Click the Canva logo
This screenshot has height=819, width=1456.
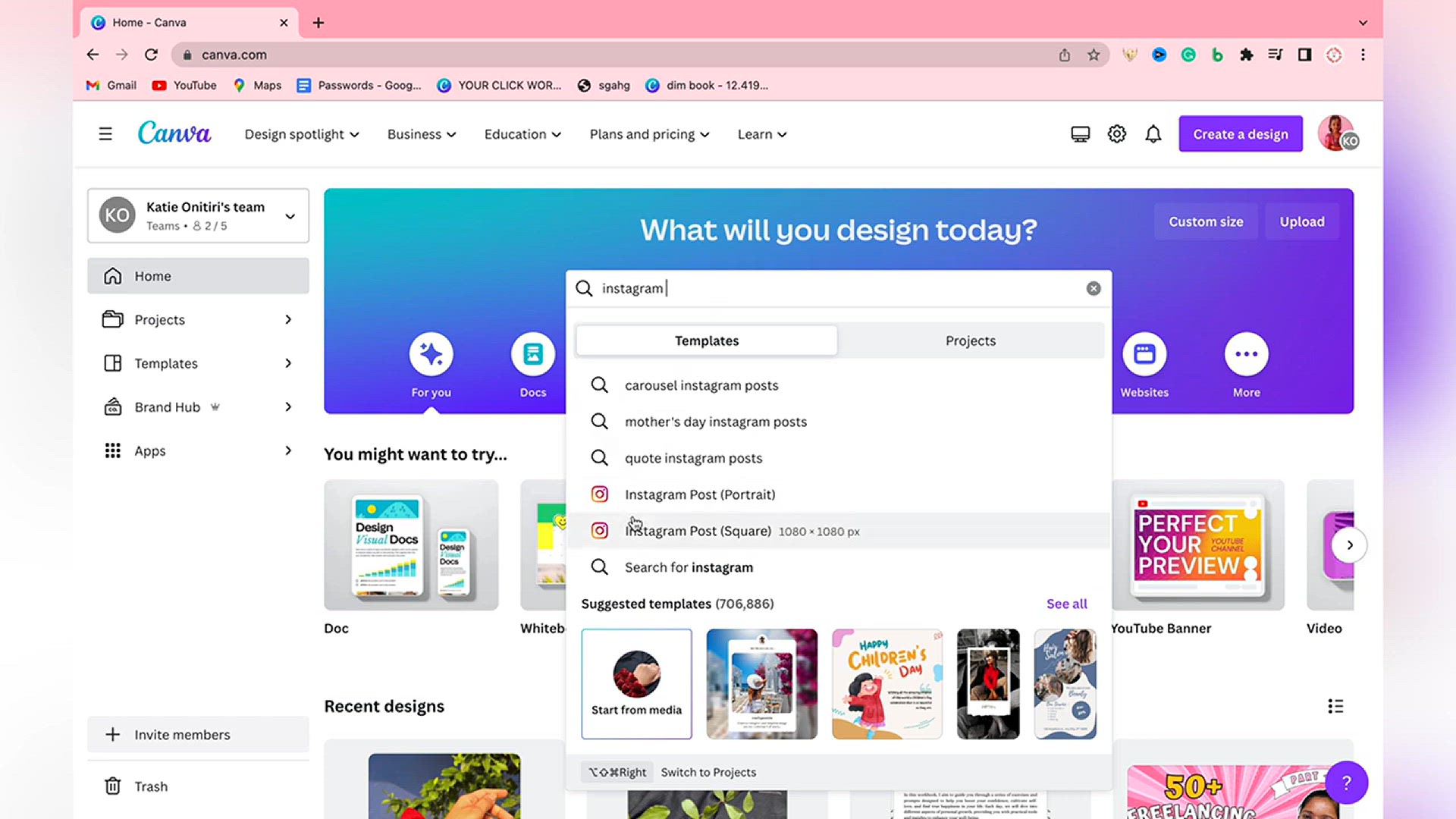pos(174,133)
